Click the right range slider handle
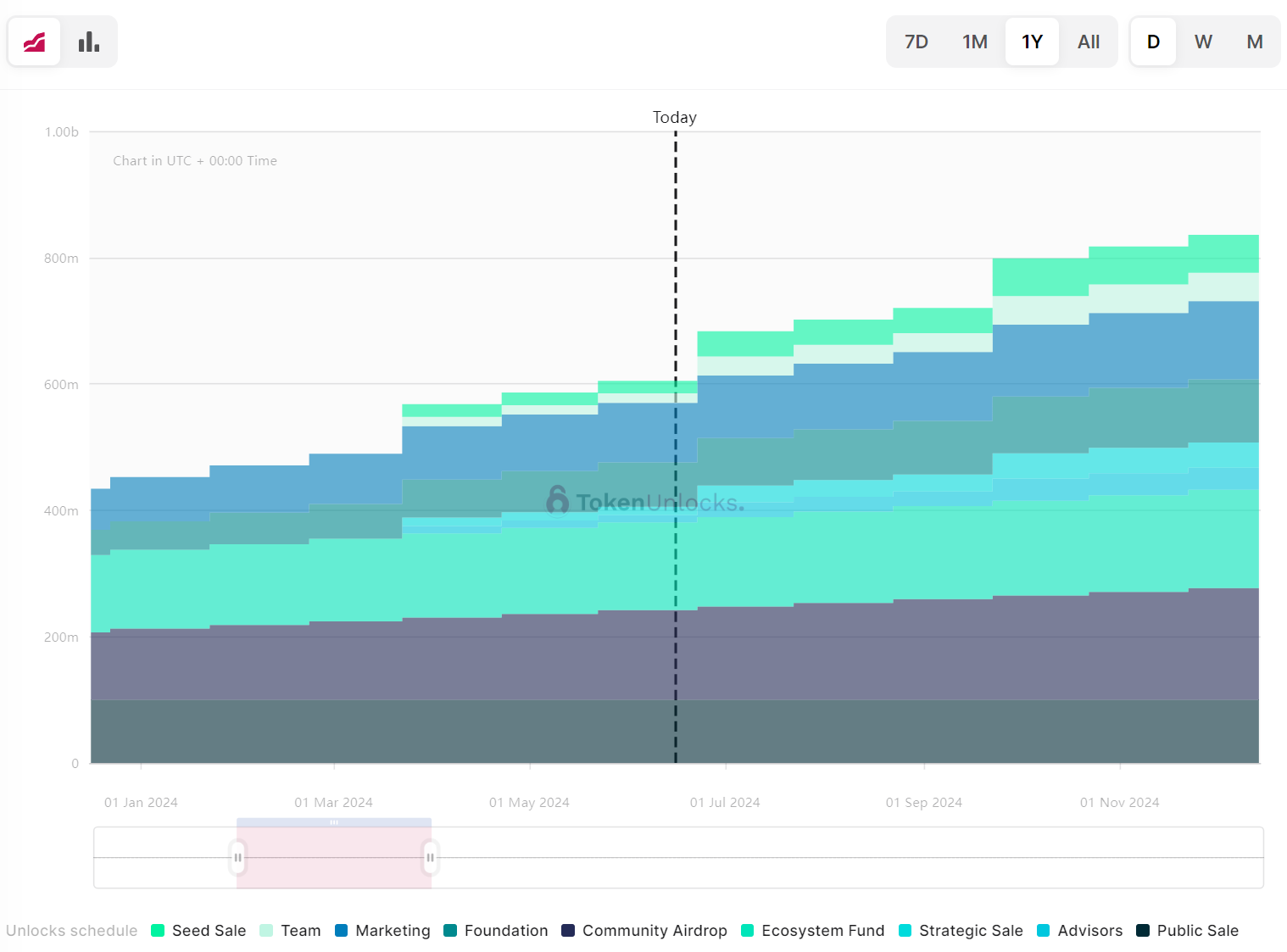The height and width of the screenshot is (952, 1287). 431,857
